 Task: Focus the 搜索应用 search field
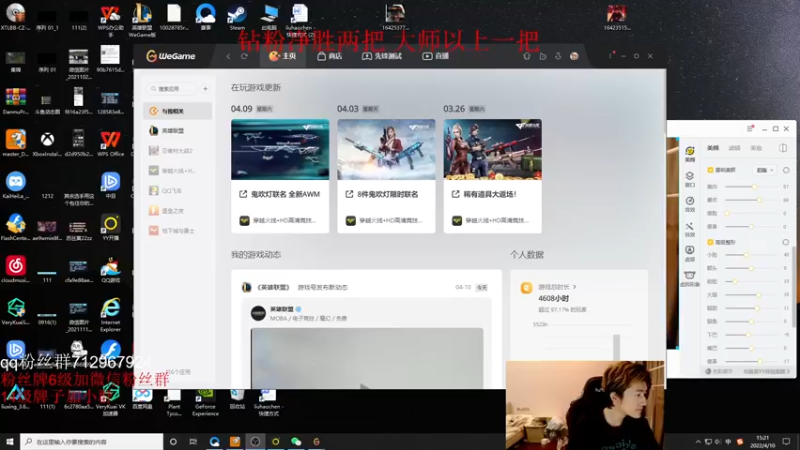click(x=172, y=89)
